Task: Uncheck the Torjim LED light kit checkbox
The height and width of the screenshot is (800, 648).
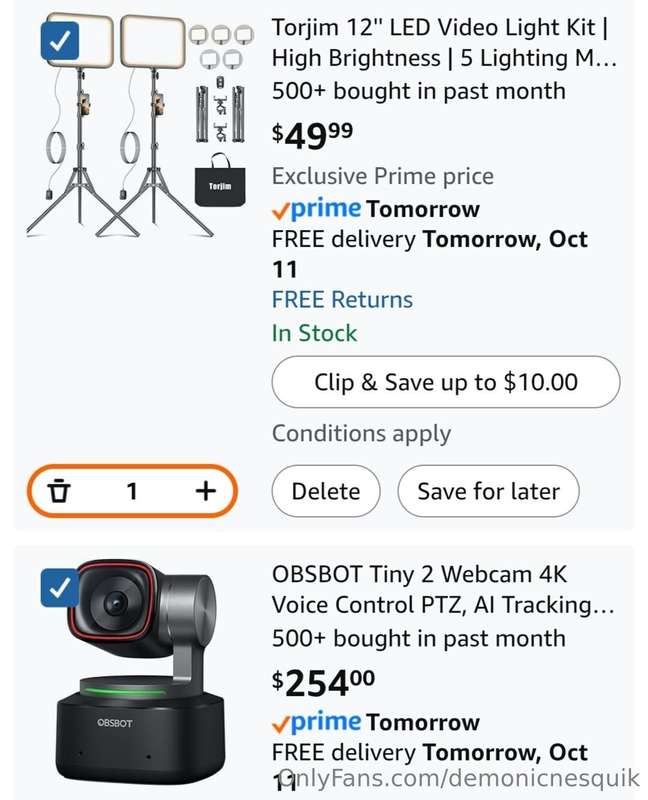Action: 60,40
